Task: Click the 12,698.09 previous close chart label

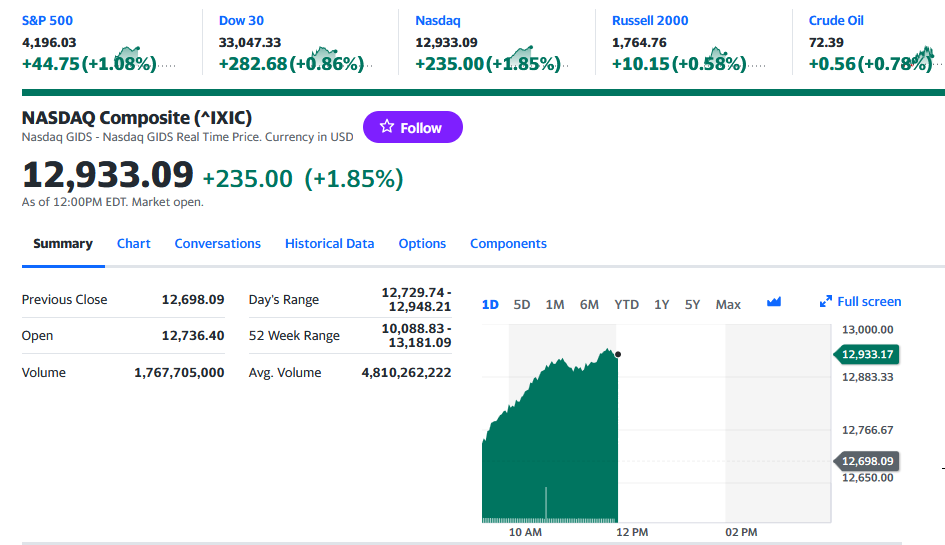Action: (x=867, y=461)
